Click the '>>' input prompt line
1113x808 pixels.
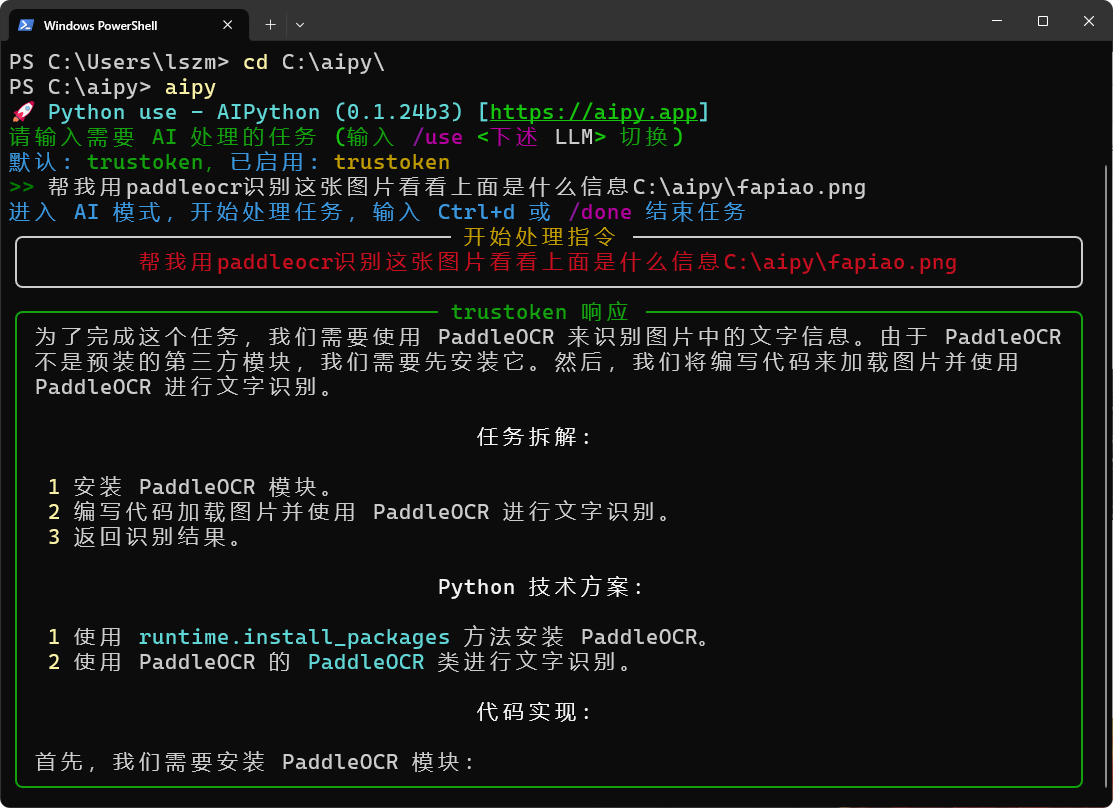click(437, 187)
